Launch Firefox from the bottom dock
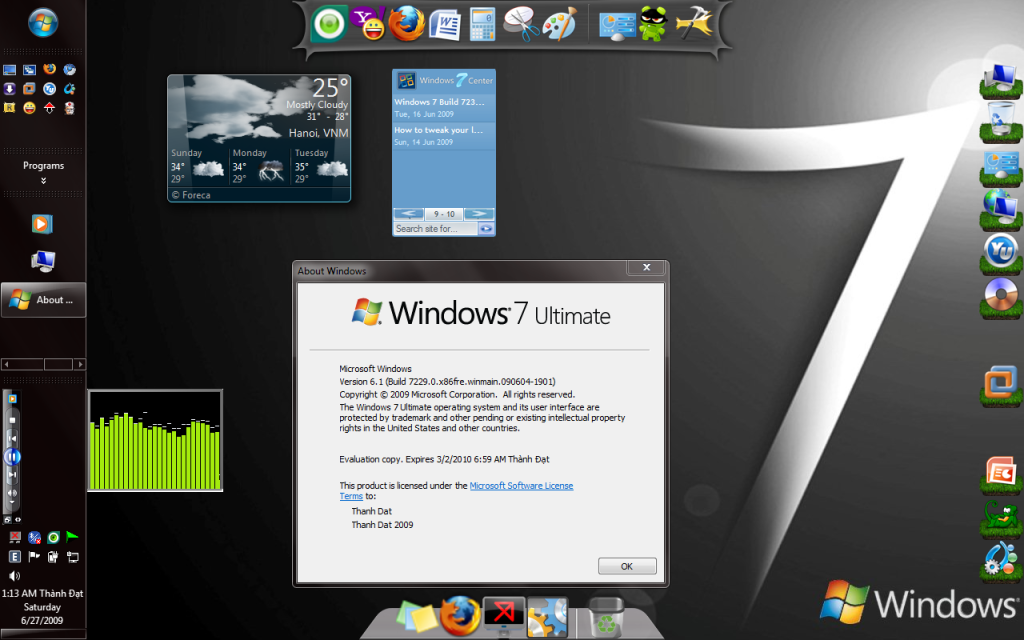The height and width of the screenshot is (640, 1024). point(459,615)
